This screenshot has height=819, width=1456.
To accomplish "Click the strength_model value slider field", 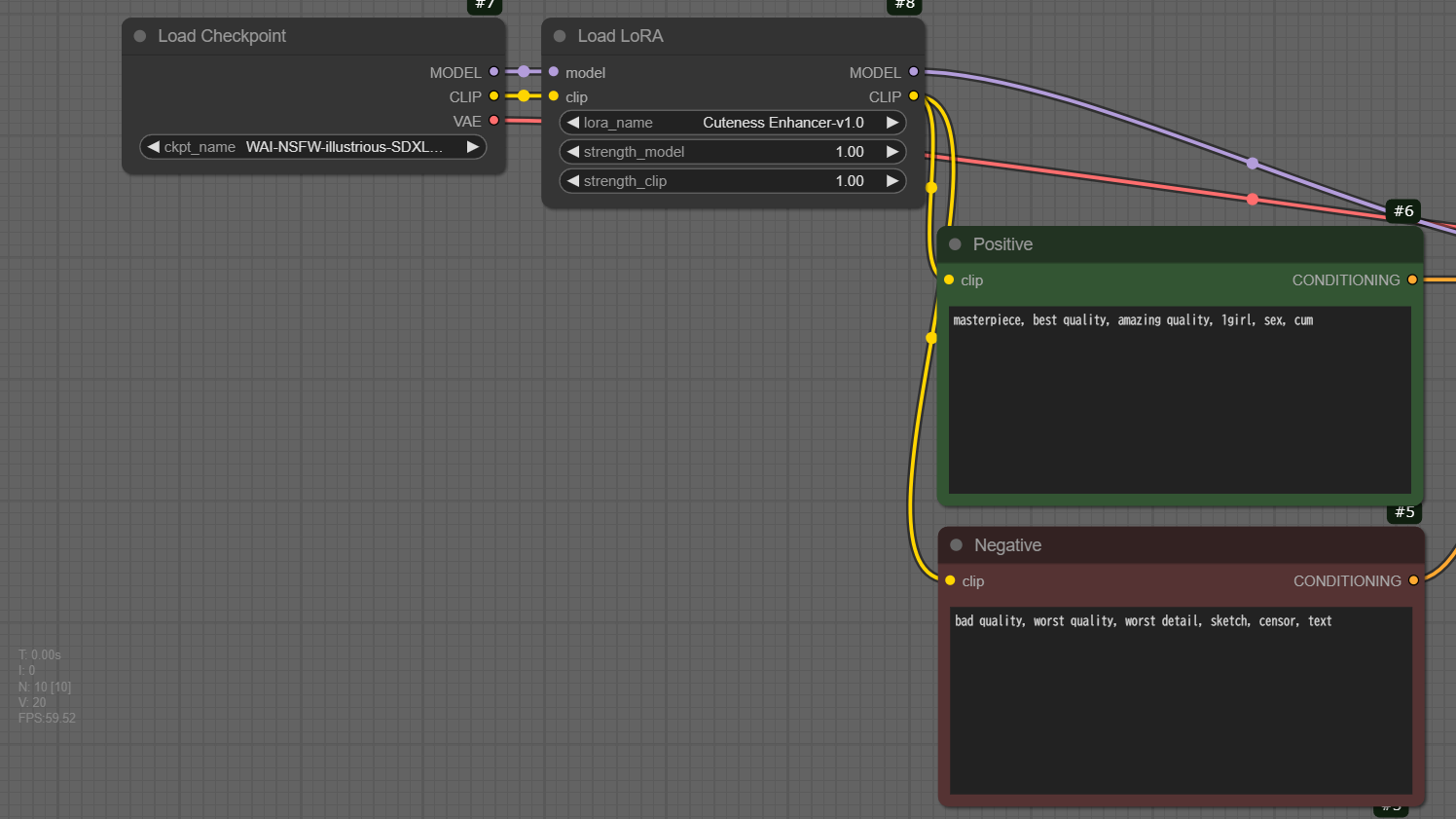I will (x=732, y=152).
